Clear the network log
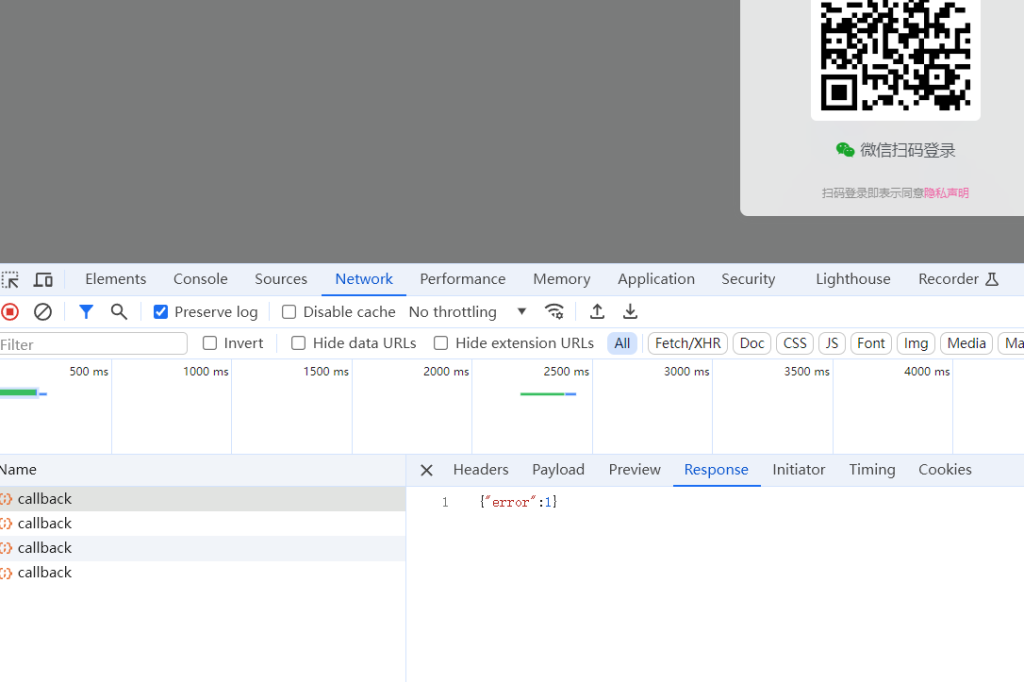1024x682 pixels. coord(43,312)
